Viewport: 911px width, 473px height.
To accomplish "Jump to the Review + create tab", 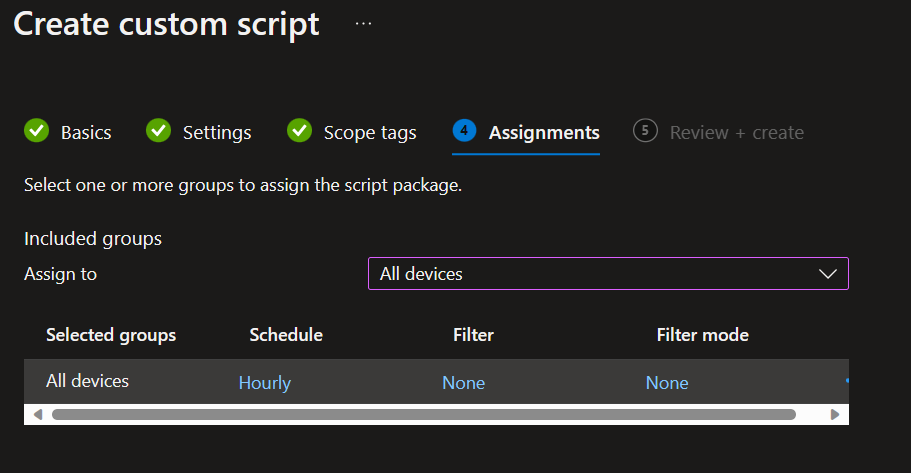I will 736,133.
